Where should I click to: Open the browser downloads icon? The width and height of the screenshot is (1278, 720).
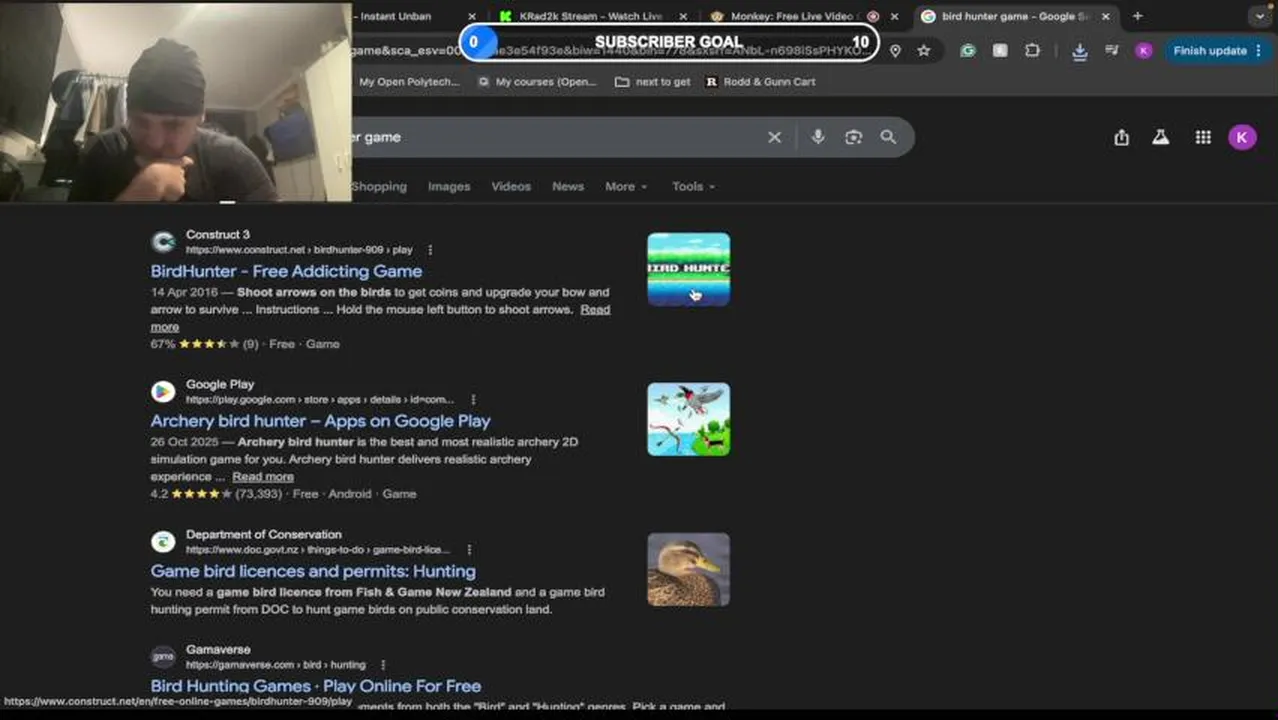tap(1079, 51)
